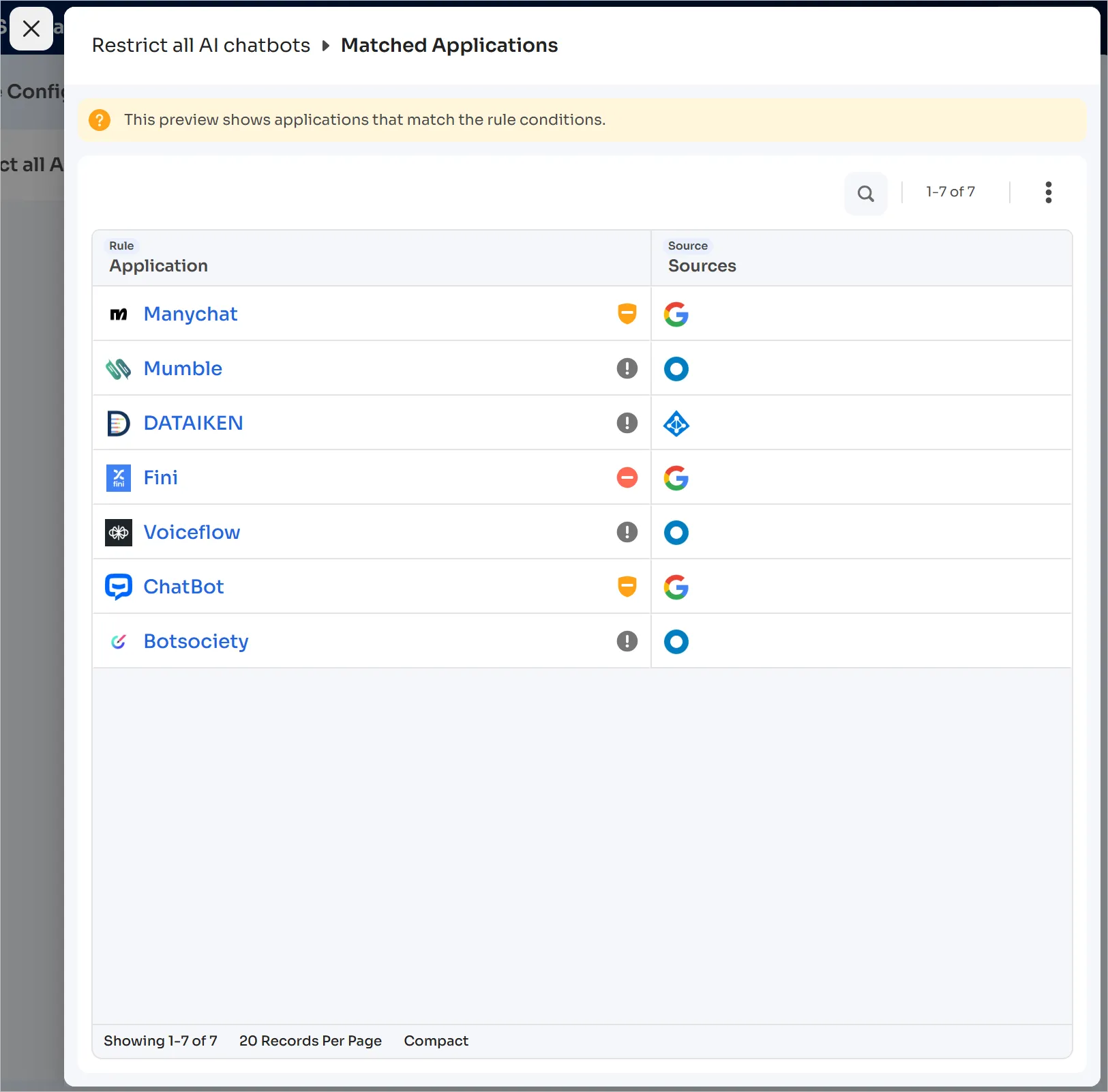Click the Voiceflow app logo
The height and width of the screenshot is (1092, 1108).
[119, 532]
